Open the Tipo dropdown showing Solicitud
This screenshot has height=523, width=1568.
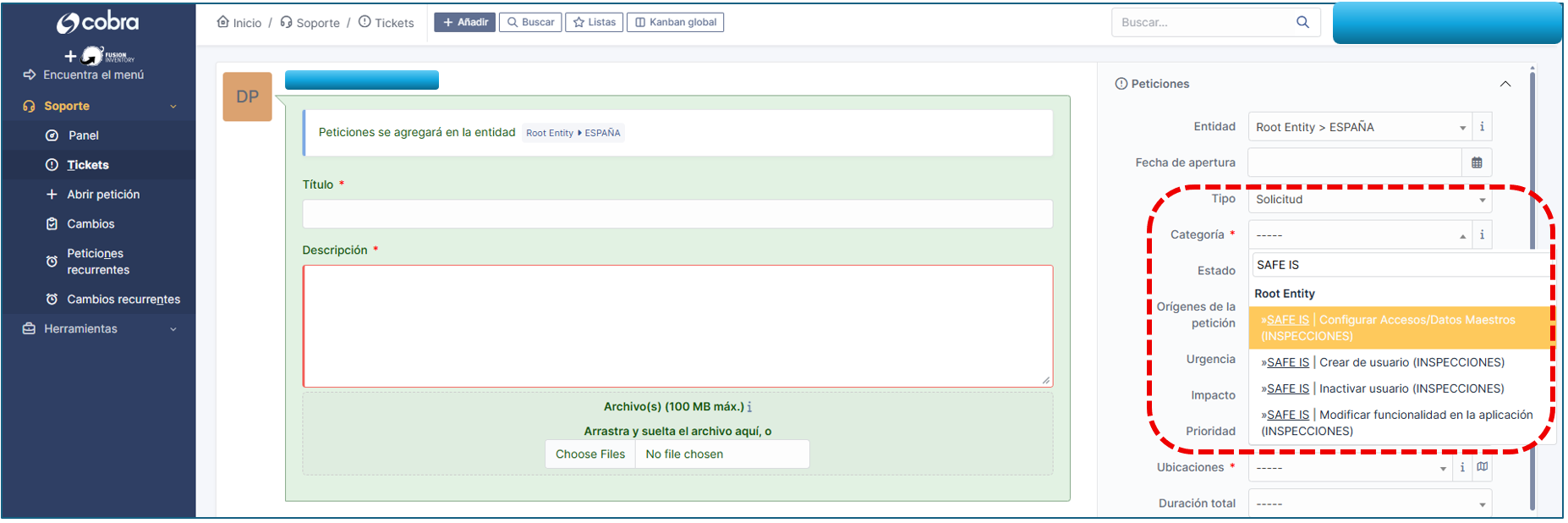(x=1368, y=200)
